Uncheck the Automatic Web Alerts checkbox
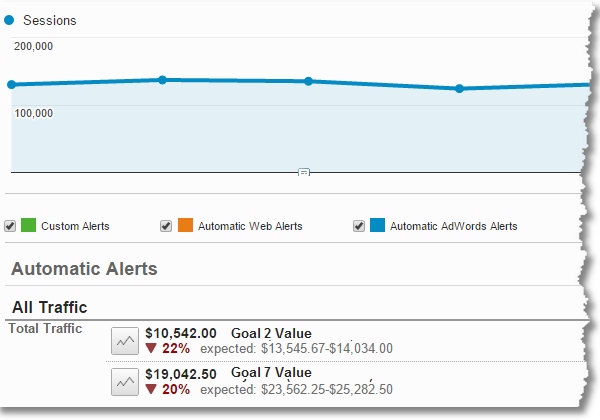This screenshot has height=420, width=600. pos(166,226)
